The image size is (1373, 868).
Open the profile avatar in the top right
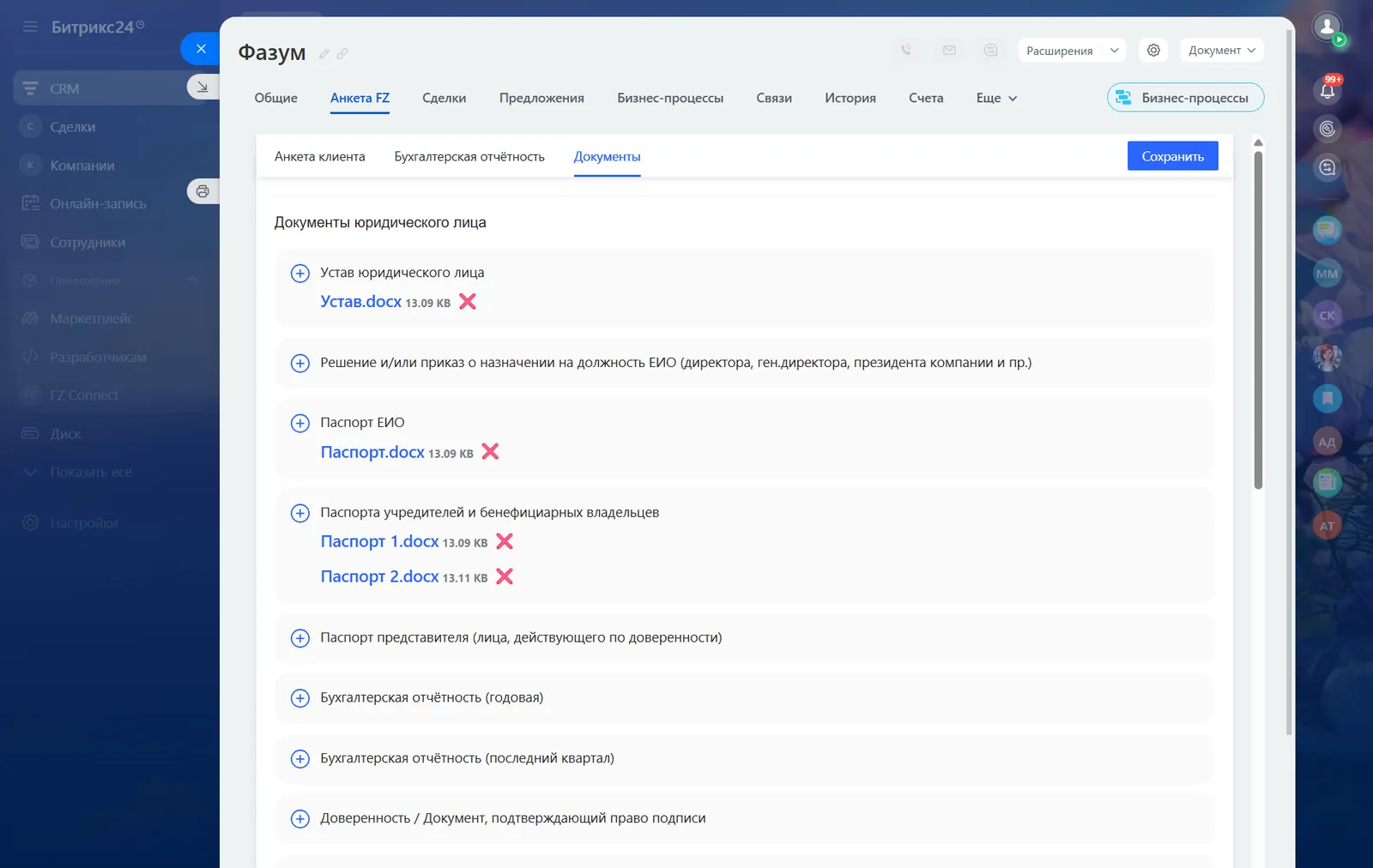1327,26
